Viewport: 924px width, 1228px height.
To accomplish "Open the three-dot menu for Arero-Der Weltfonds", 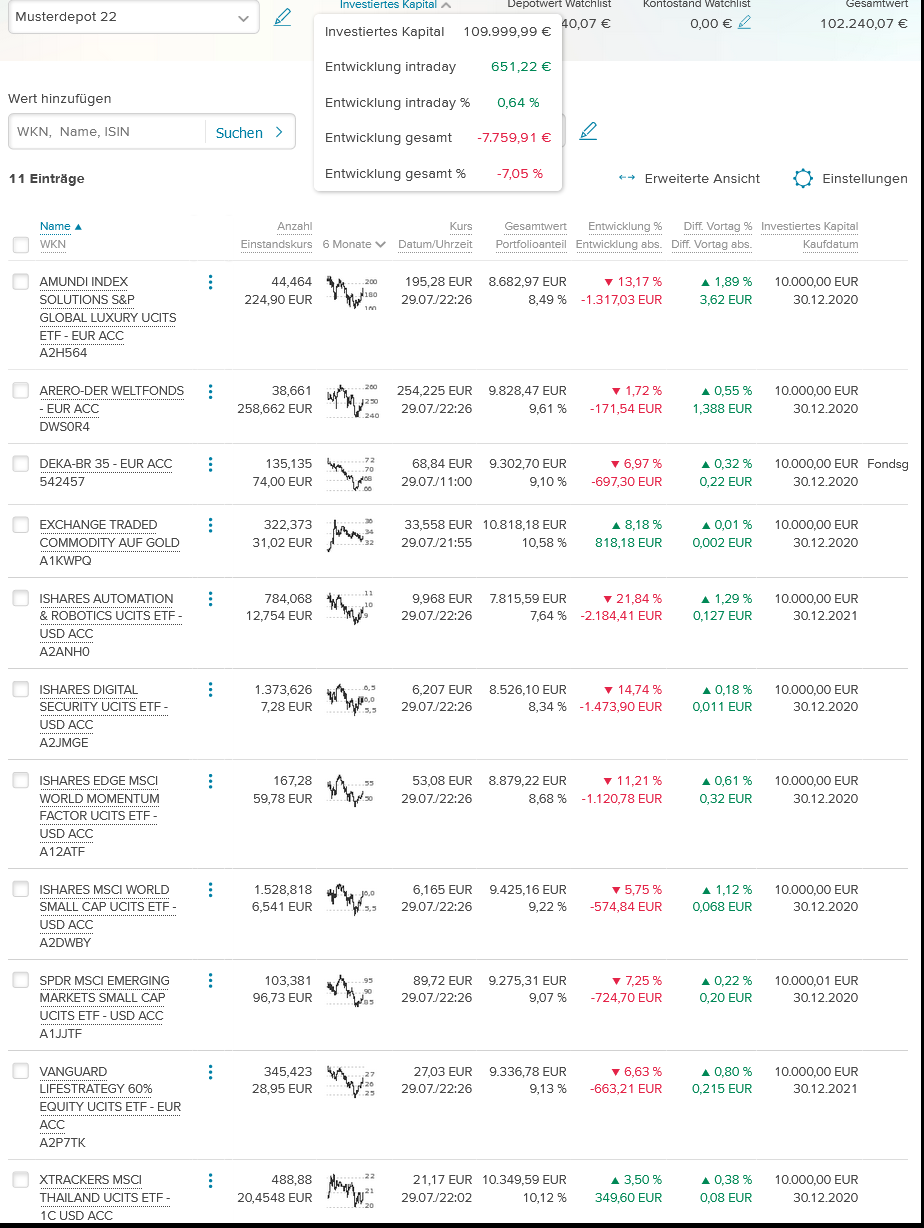I will pos(210,391).
